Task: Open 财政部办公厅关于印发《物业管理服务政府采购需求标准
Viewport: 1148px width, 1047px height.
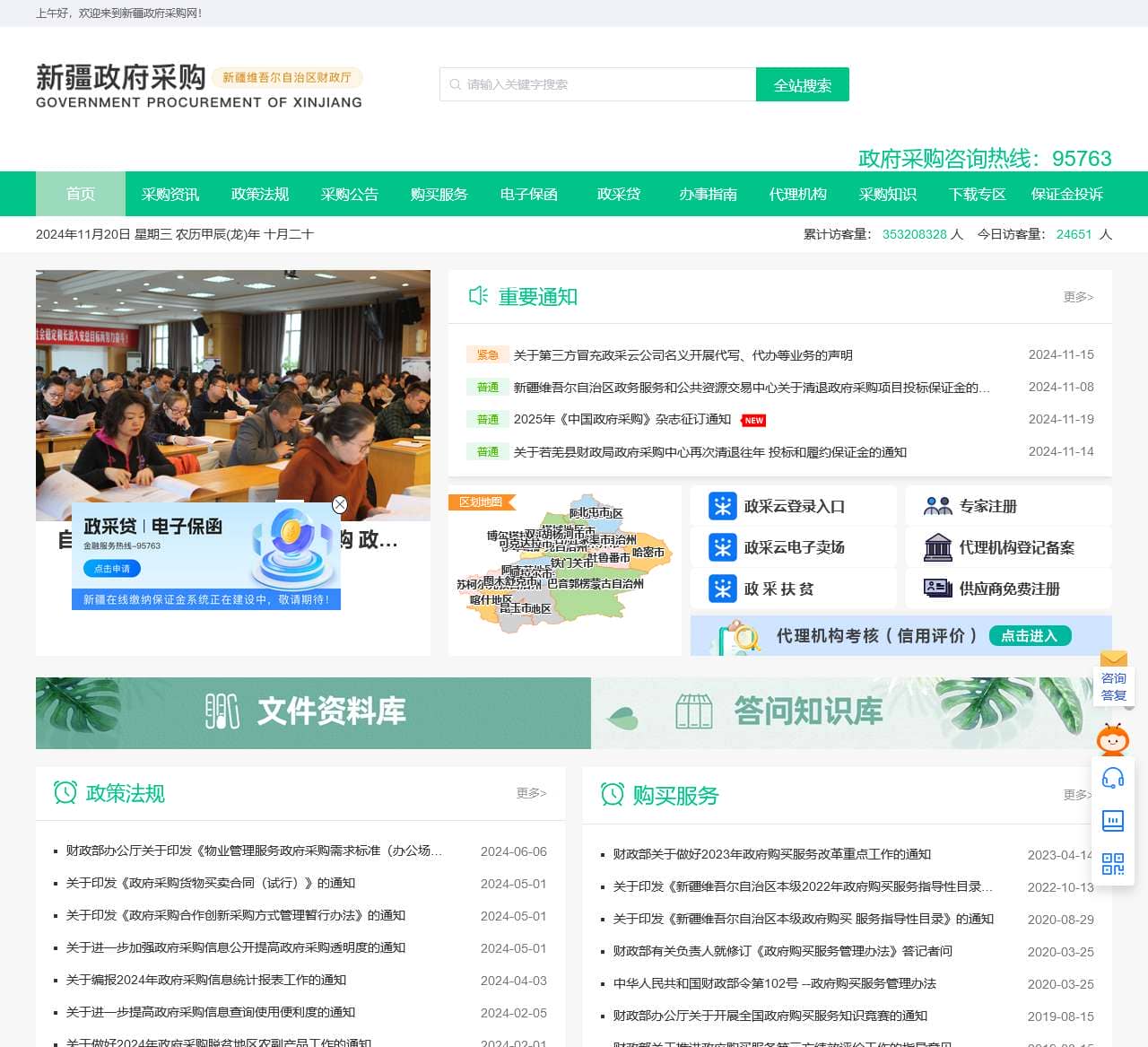Action: coord(254,851)
